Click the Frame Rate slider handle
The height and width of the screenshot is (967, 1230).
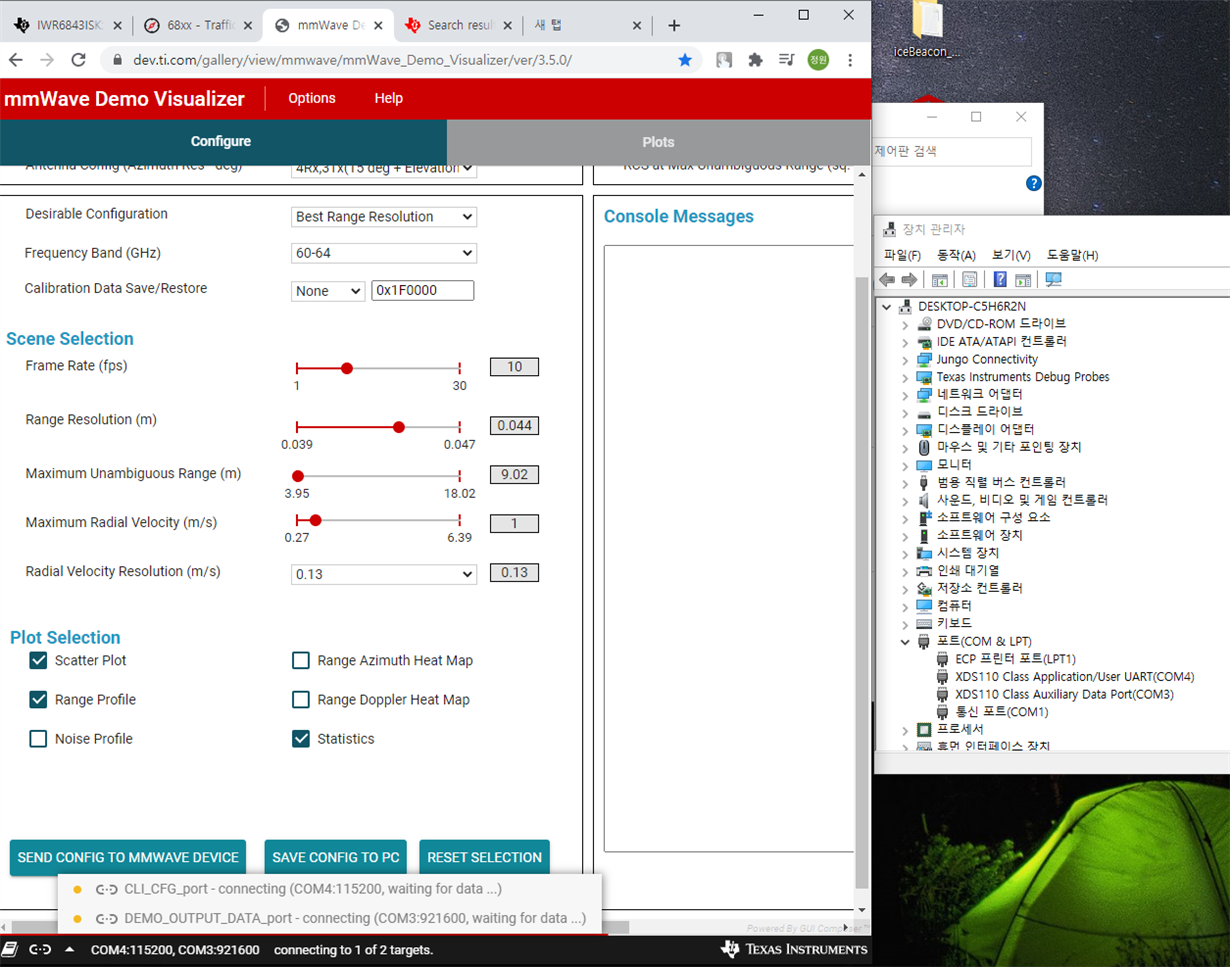[347, 368]
